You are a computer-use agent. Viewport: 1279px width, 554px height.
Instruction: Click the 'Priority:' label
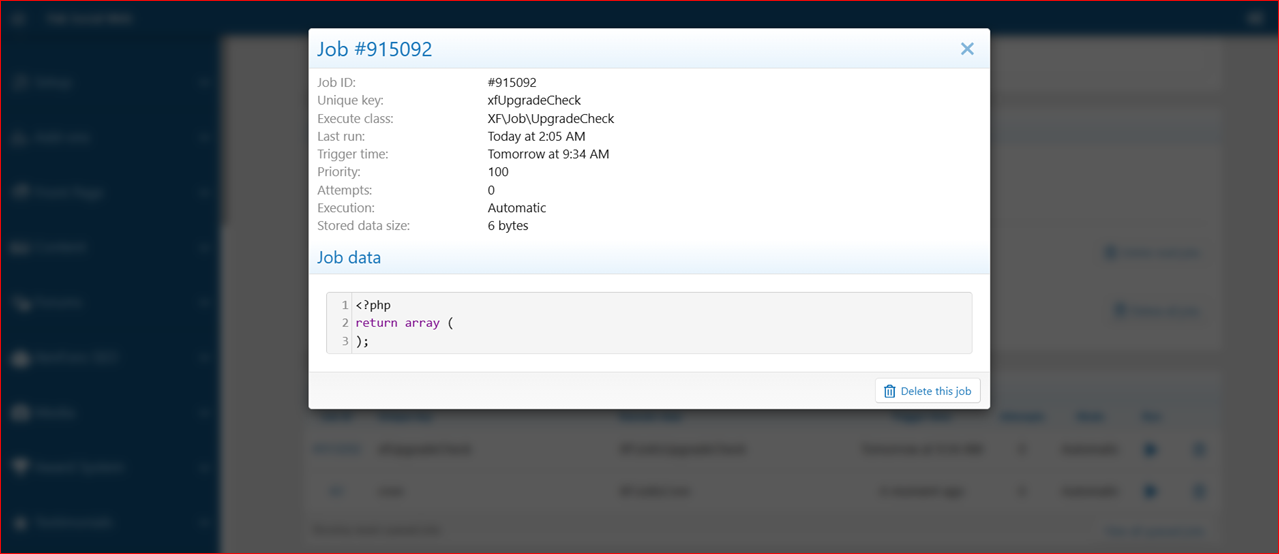[339, 173]
